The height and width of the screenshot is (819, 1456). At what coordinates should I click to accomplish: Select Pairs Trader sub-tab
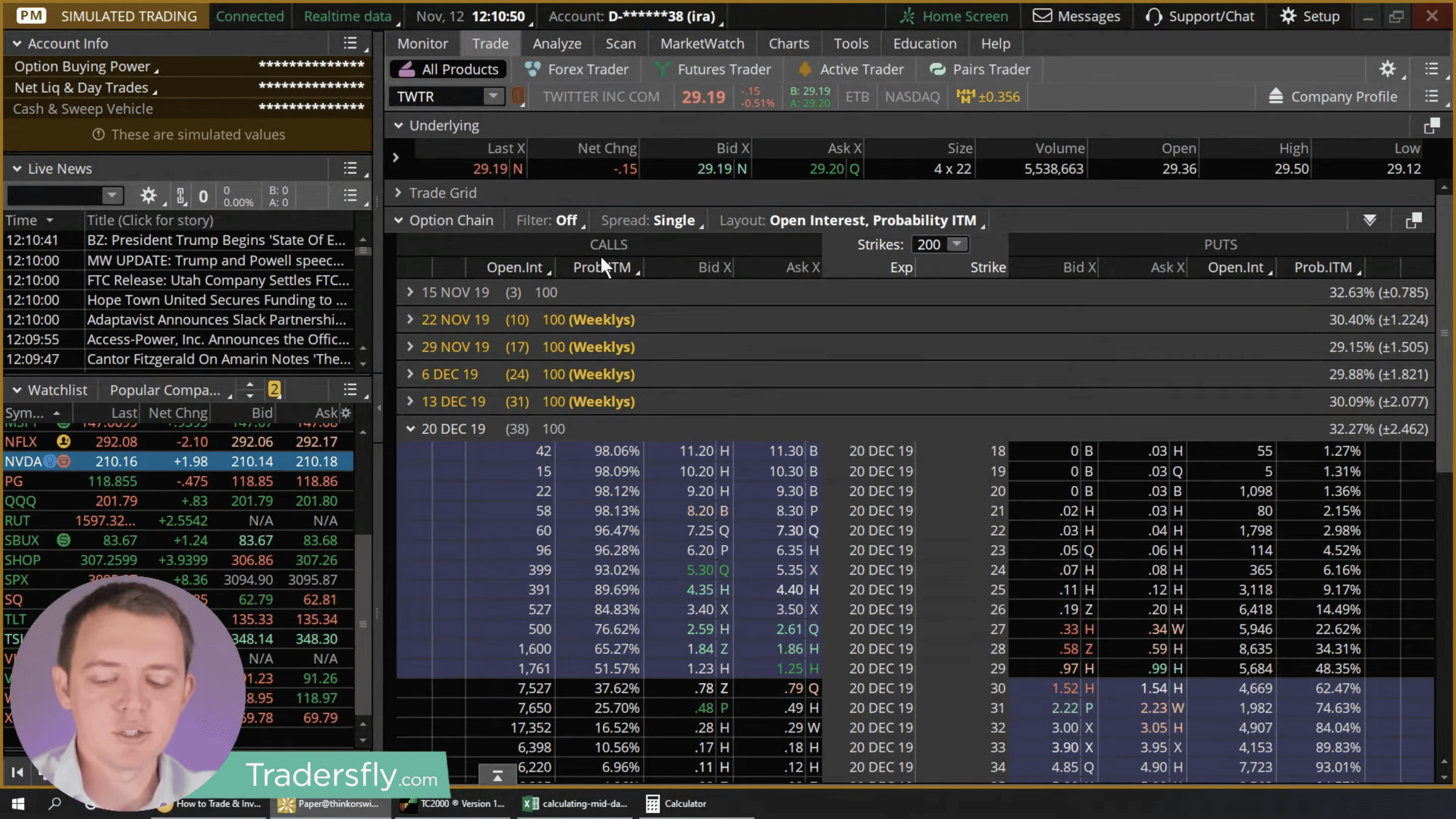pyautogui.click(x=980, y=69)
